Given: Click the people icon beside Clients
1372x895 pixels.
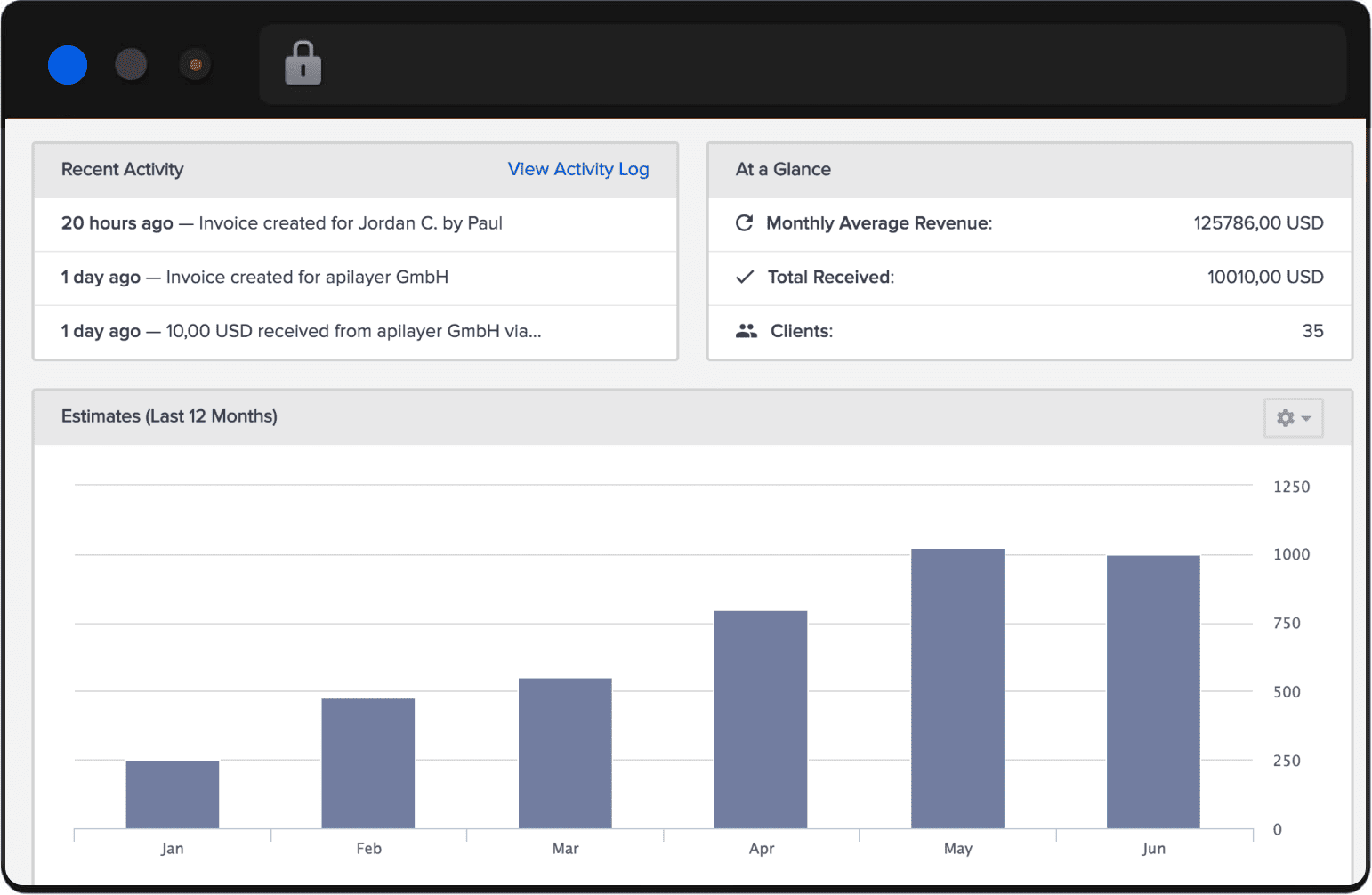Looking at the screenshot, I should click(x=746, y=331).
